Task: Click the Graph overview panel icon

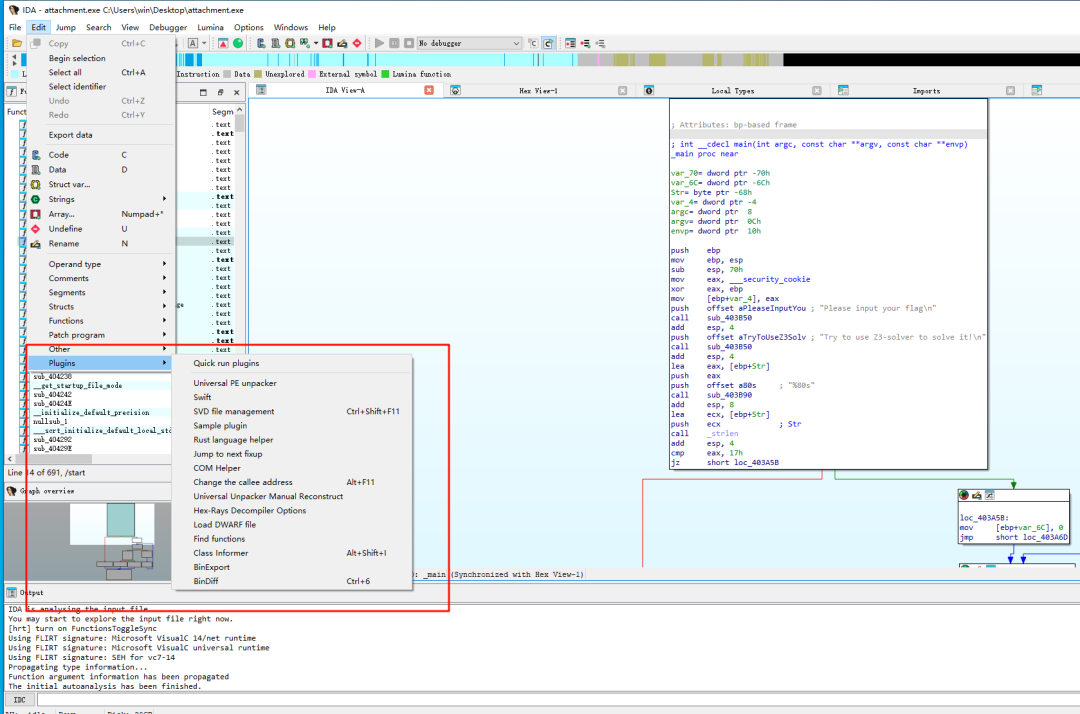Action: tap(12, 491)
